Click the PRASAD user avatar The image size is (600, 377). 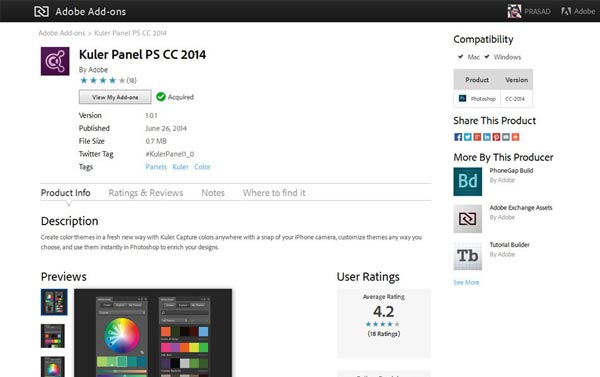(514, 11)
